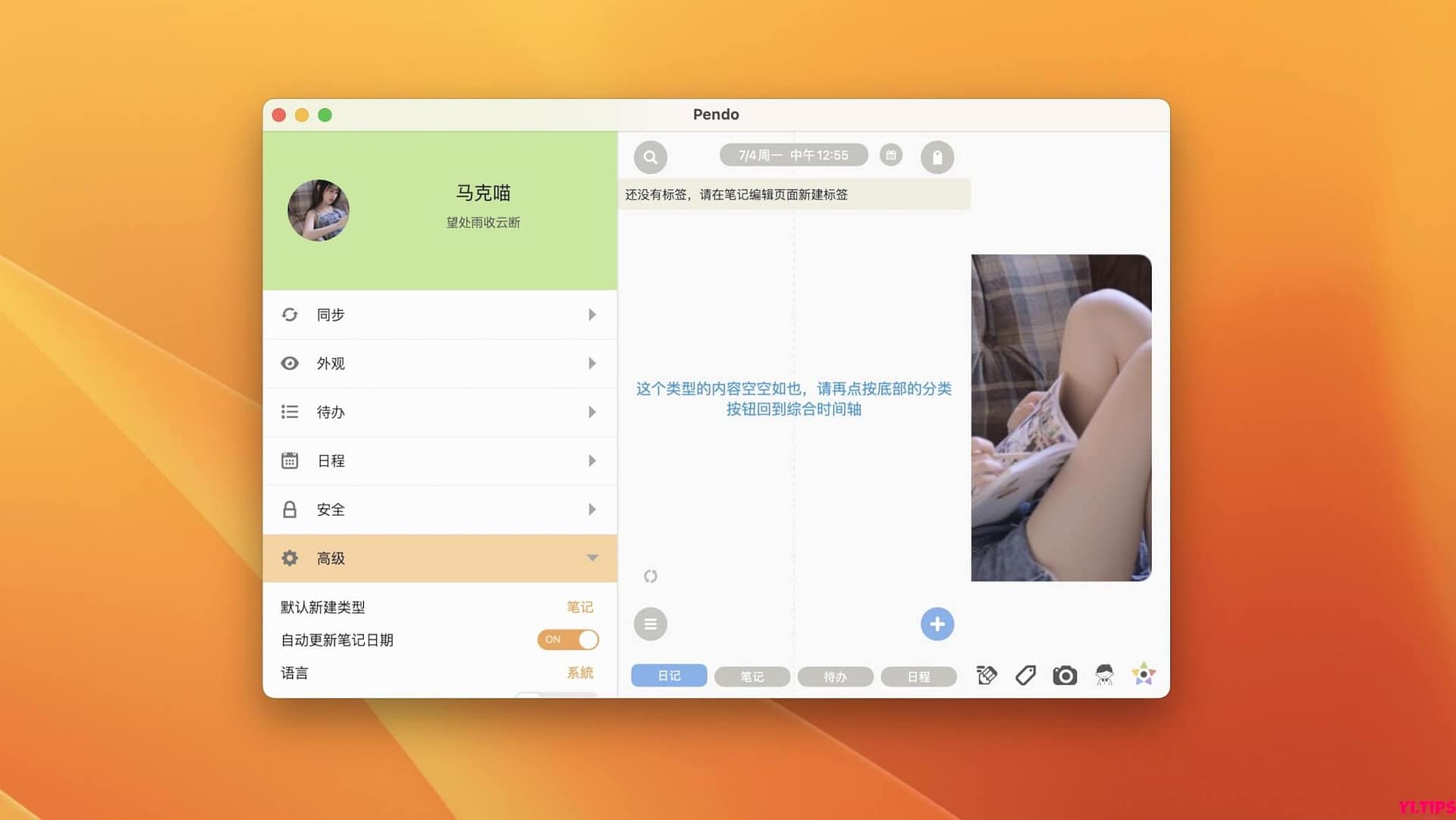Click the person avatar icon near the camera
This screenshot has width=1456, height=820.
pos(1104,674)
